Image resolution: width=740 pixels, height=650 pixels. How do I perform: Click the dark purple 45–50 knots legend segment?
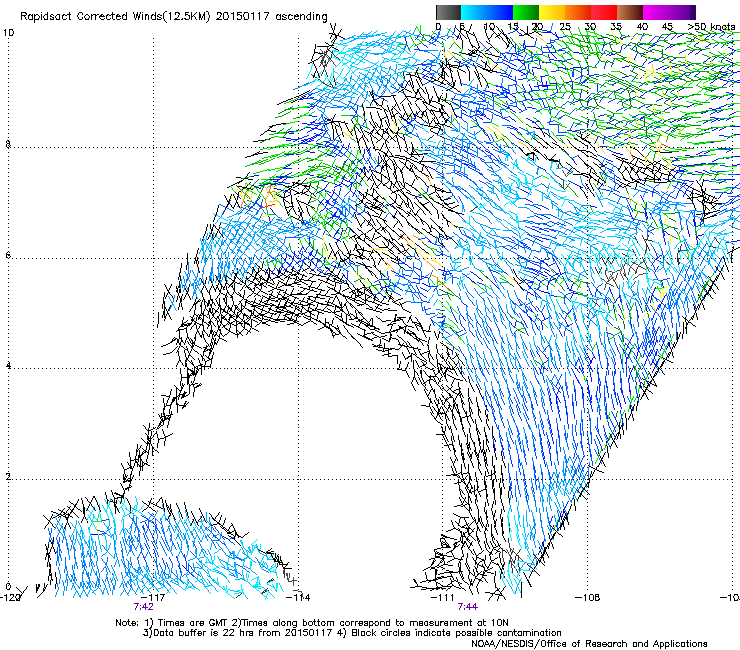coord(682,12)
